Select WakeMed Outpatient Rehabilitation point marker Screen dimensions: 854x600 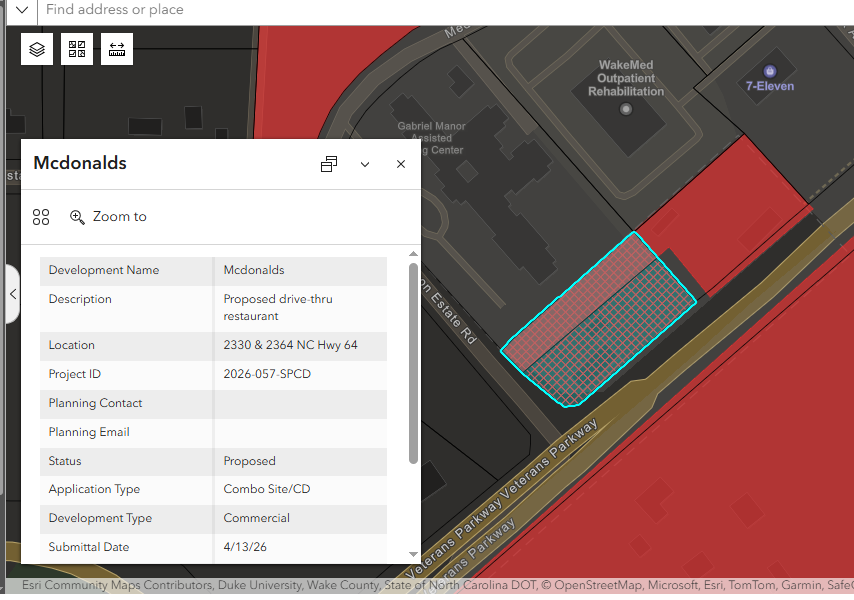click(x=626, y=109)
